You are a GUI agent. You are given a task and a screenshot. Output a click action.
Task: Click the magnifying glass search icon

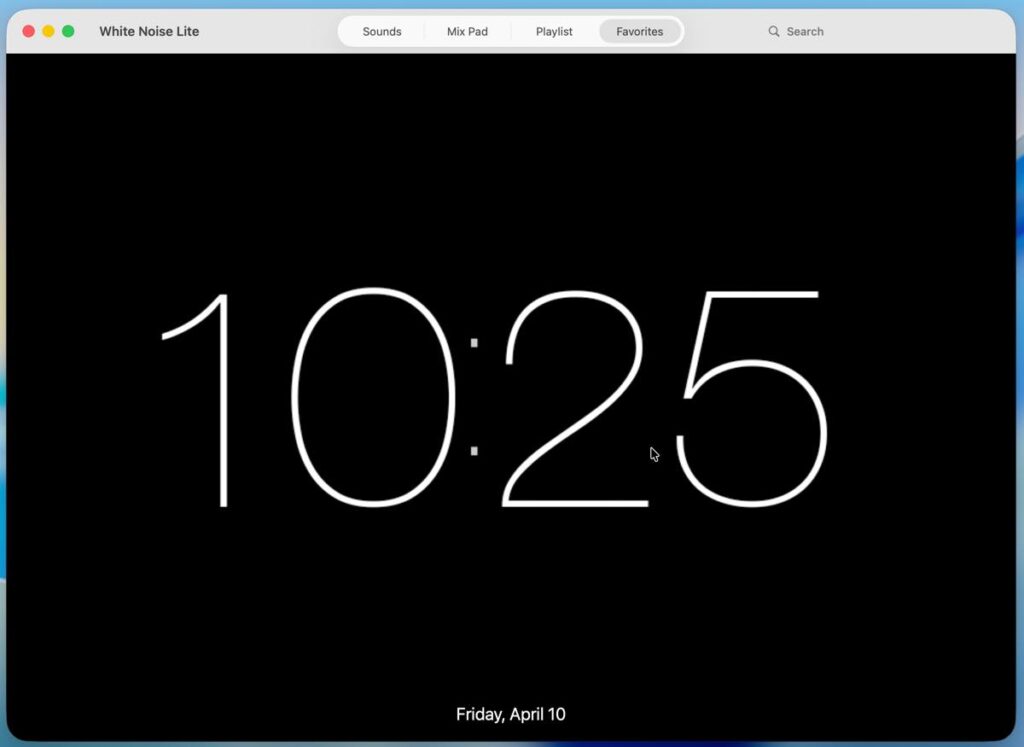pos(773,31)
